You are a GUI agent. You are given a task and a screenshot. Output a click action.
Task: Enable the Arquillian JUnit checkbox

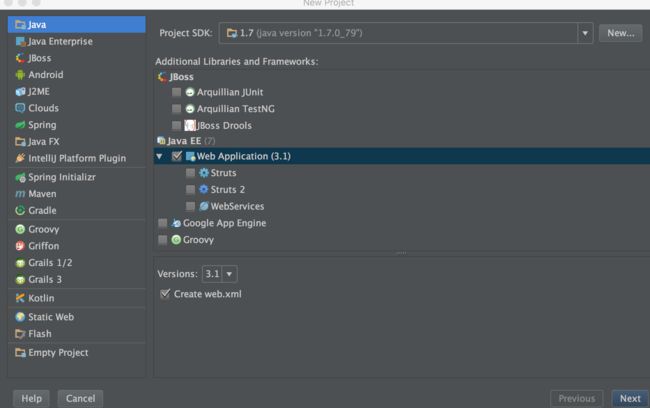[177, 92]
